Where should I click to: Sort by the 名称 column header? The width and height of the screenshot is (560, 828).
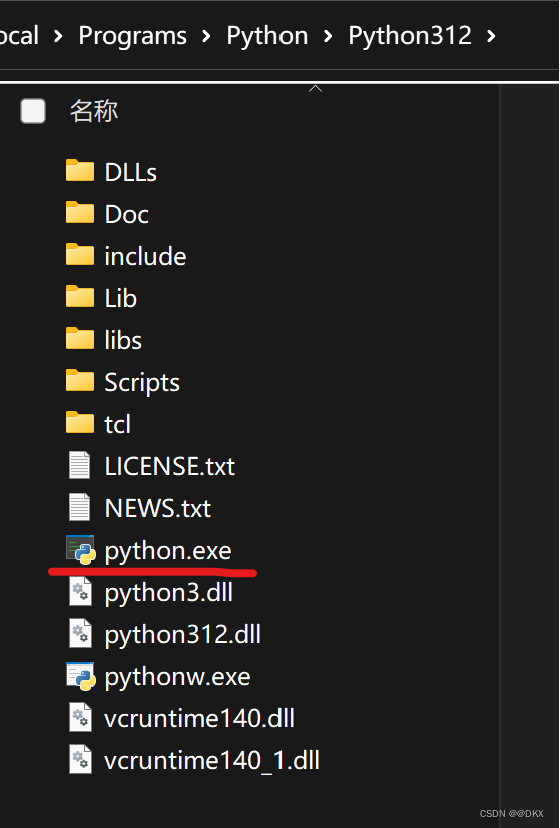point(94,111)
